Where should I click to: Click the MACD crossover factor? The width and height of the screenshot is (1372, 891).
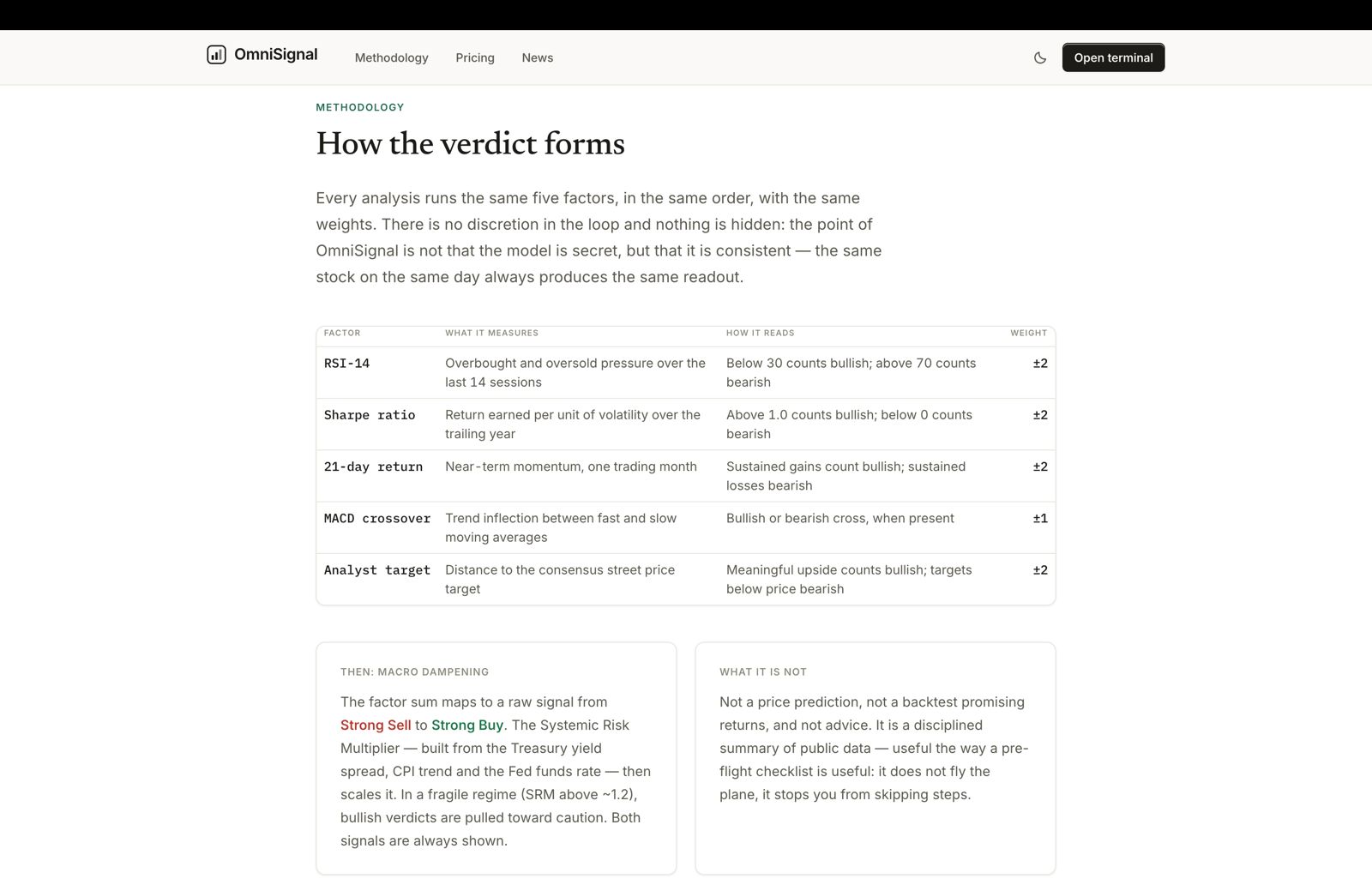(x=377, y=518)
